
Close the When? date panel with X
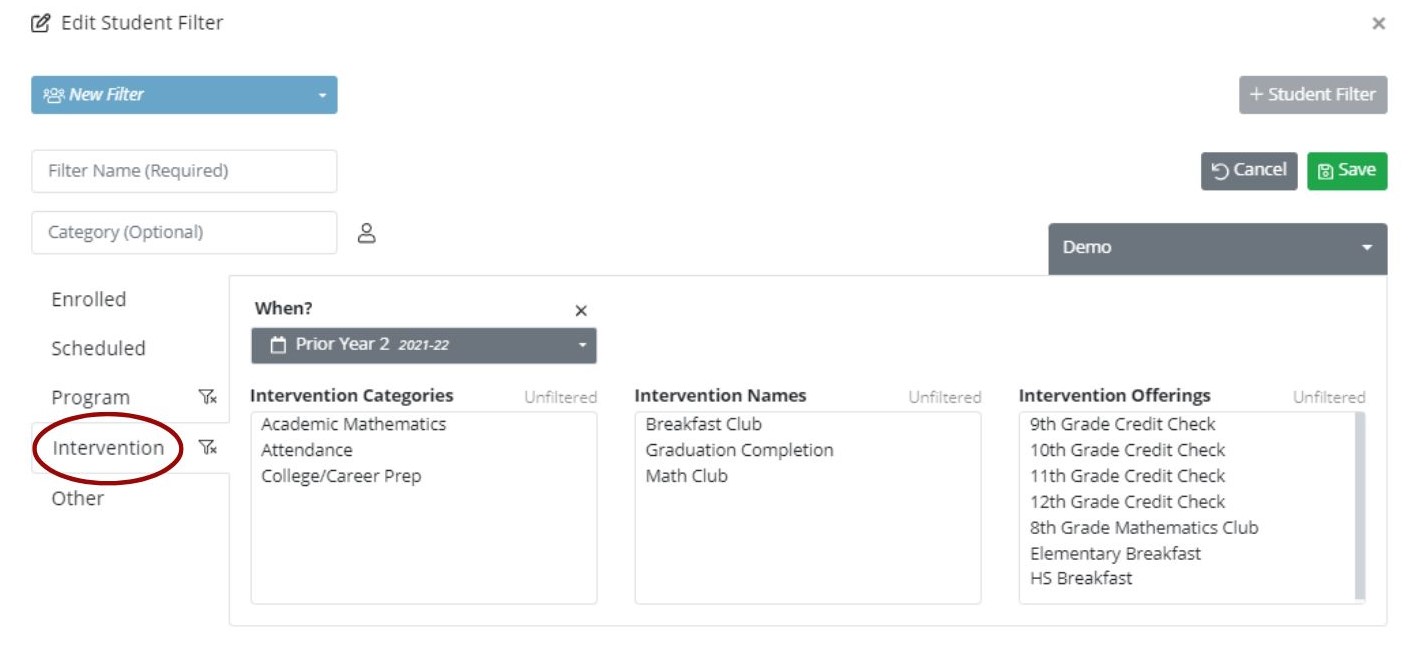(x=581, y=311)
